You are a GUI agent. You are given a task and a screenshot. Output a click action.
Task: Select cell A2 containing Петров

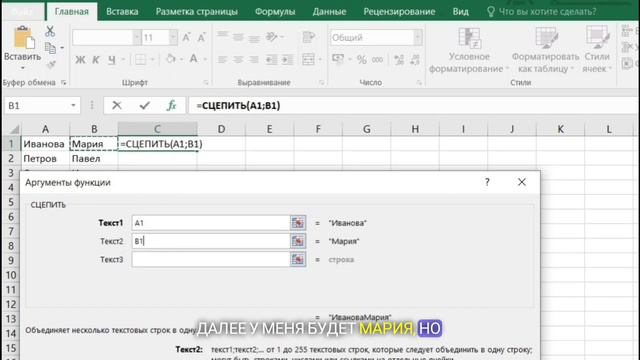[45, 158]
